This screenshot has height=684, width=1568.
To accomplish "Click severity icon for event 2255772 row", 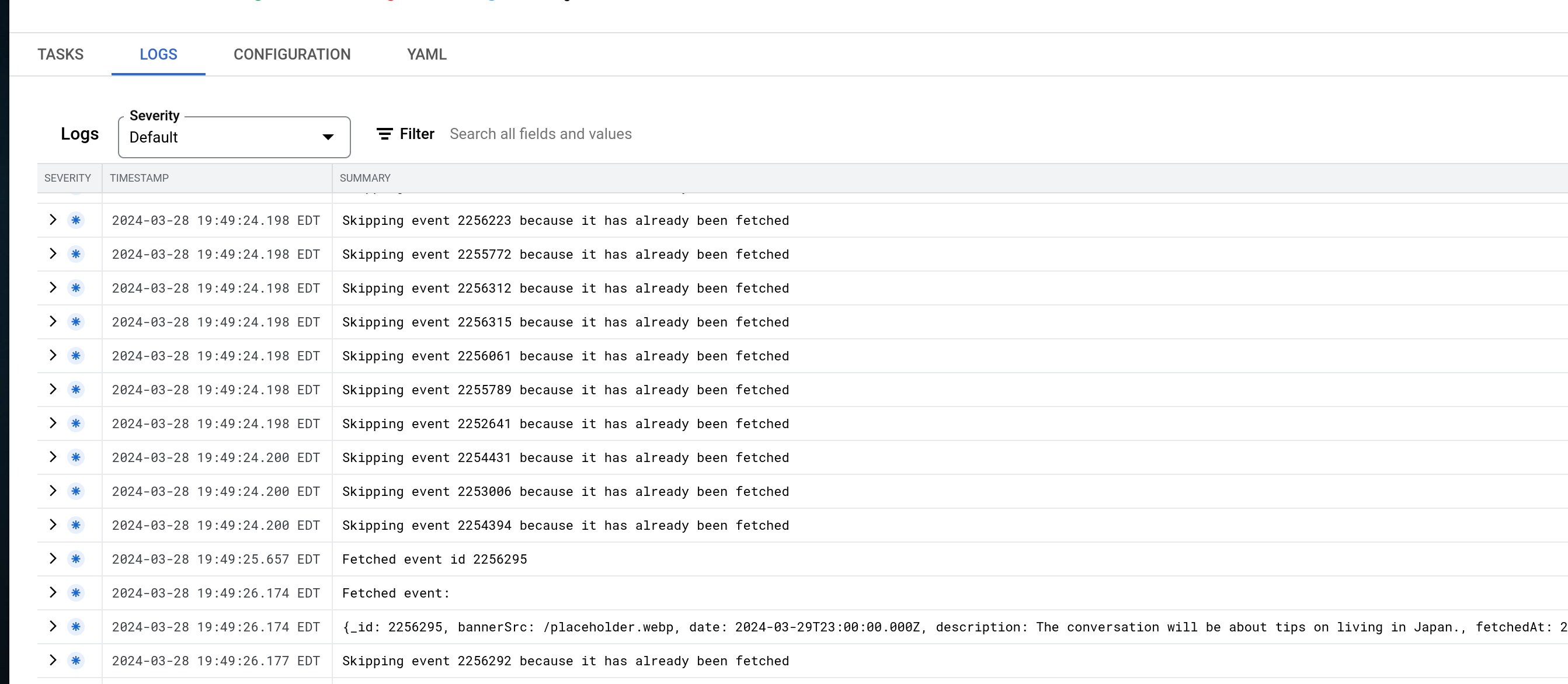I will coord(75,254).
